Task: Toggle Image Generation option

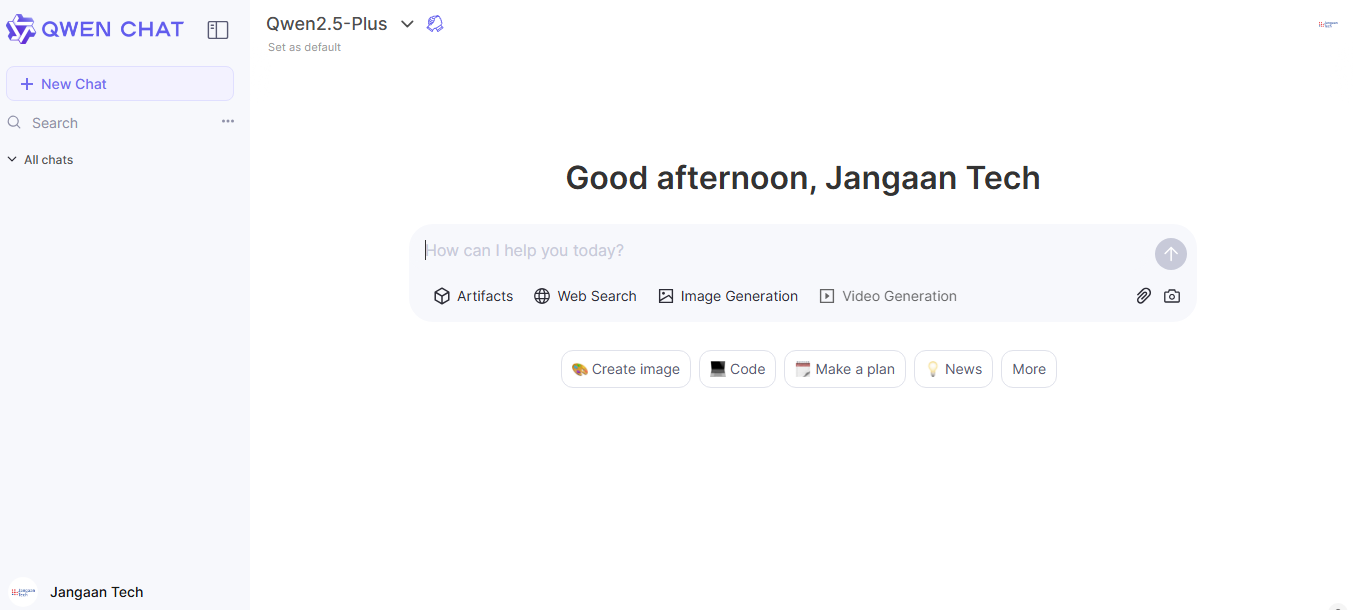Action: (728, 296)
